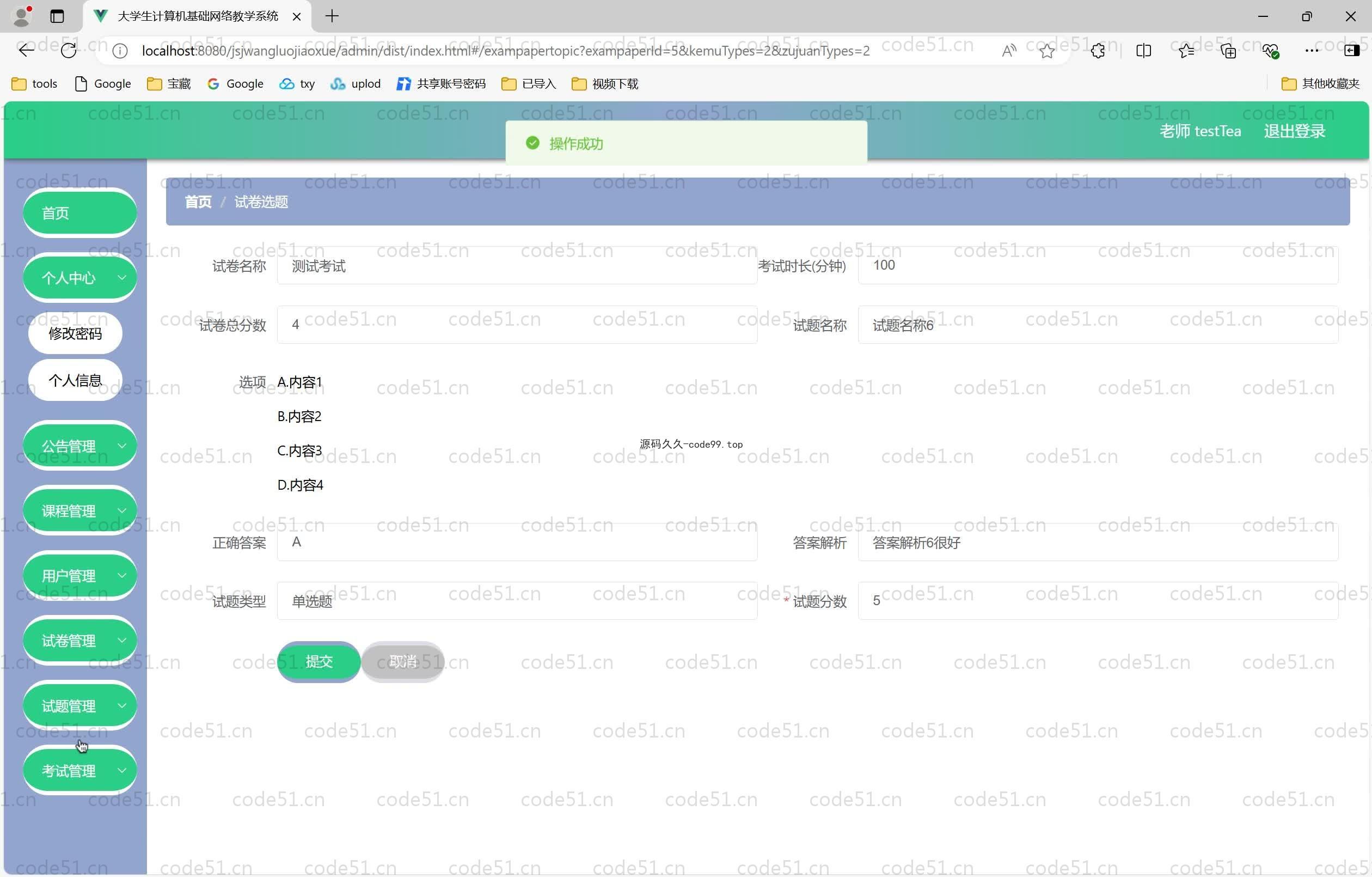
Task: Click 退出登录 to log out
Action: click(1294, 131)
